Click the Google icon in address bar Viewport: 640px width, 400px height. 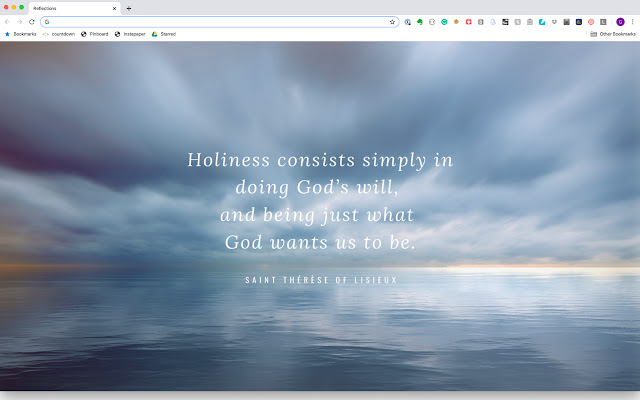47,22
